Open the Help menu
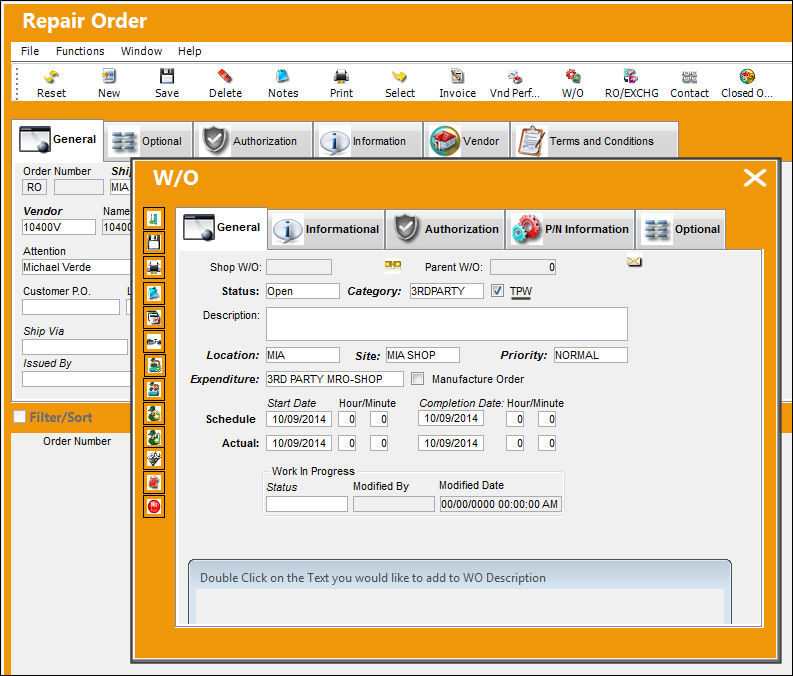The image size is (793, 676). 190,51
